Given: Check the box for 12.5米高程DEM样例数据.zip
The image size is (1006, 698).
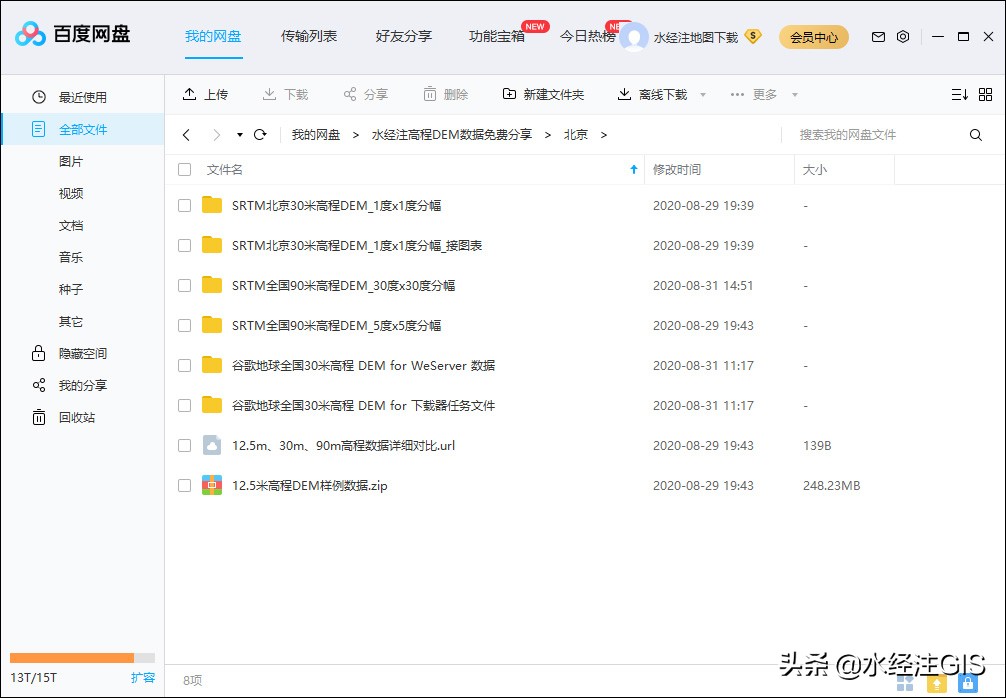Looking at the screenshot, I should [185, 485].
